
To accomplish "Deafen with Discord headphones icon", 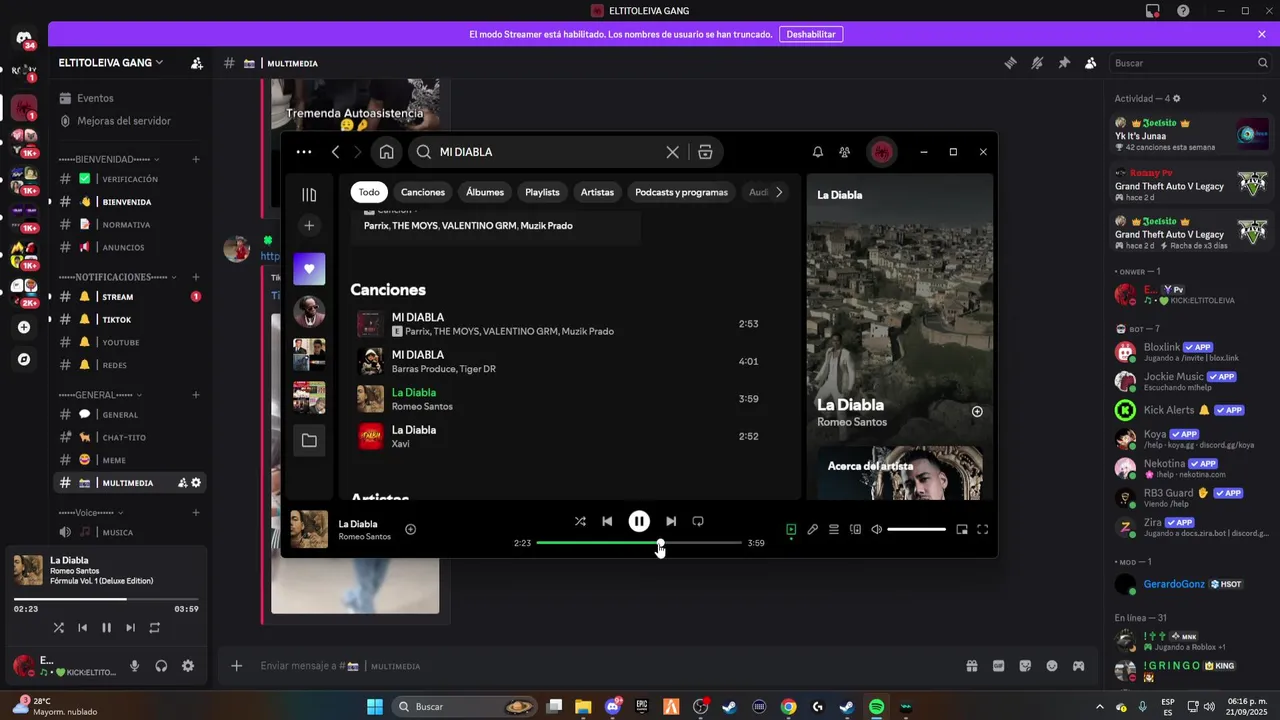I will coord(161,666).
